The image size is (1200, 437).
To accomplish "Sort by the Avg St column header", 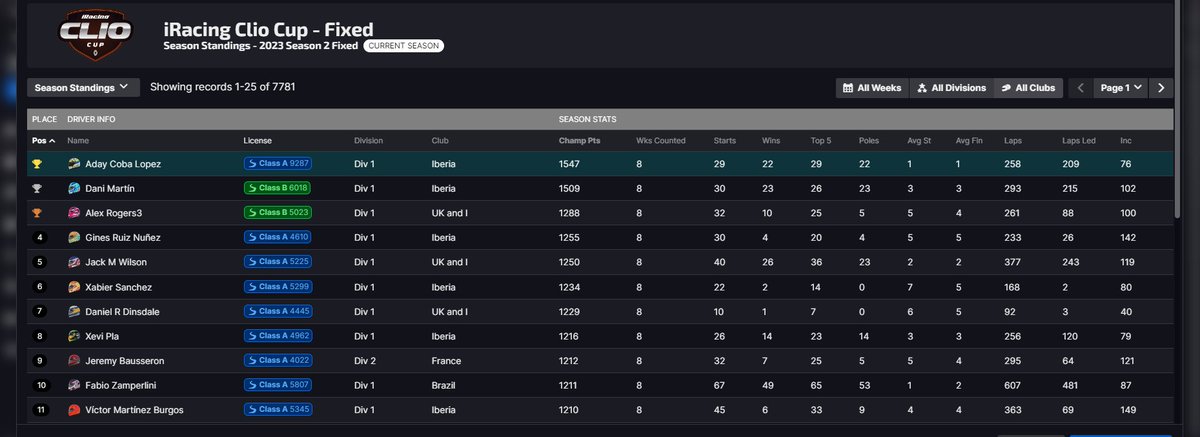I will pos(919,141).
